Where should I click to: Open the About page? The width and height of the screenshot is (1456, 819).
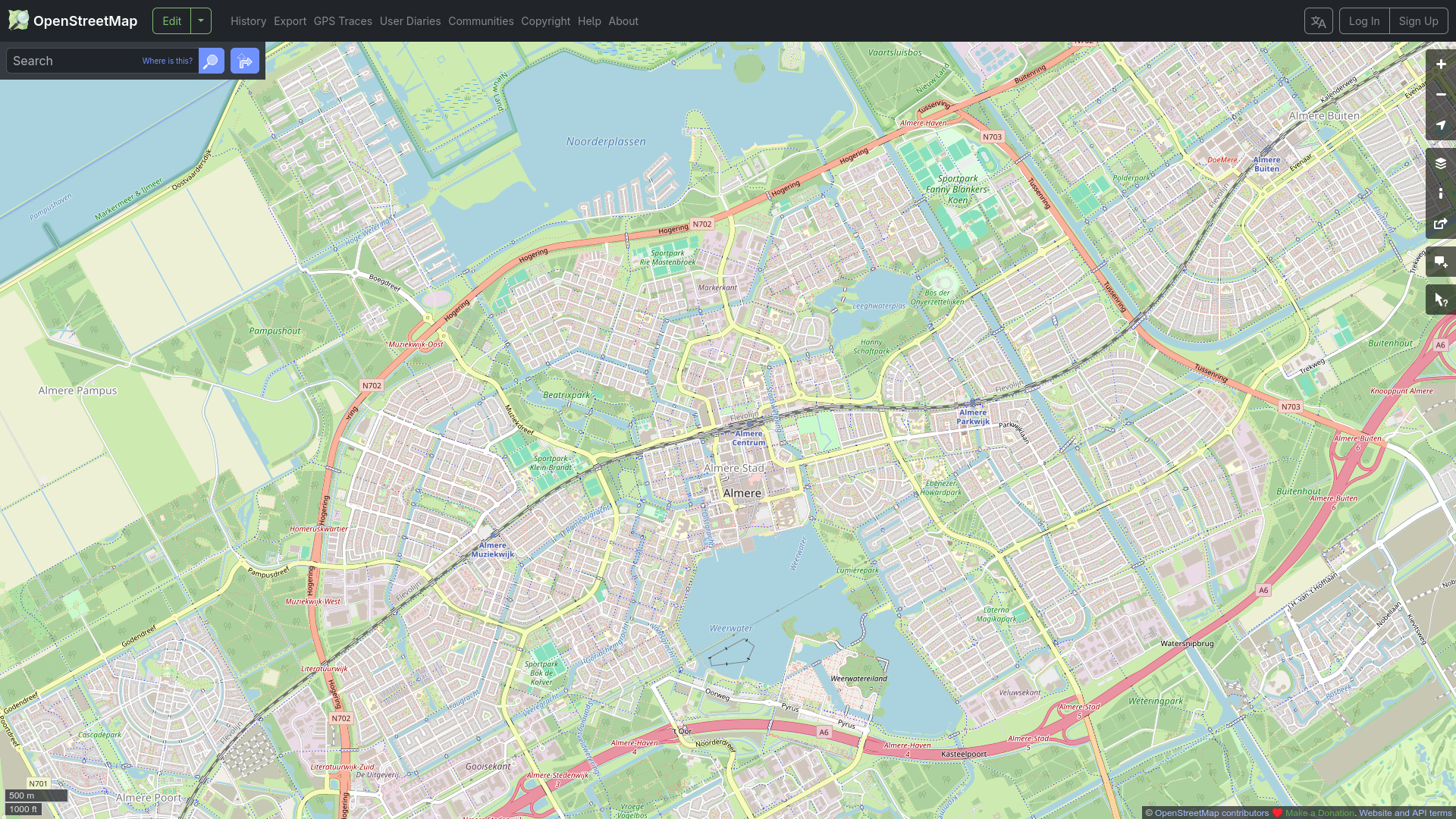(623, 21)
